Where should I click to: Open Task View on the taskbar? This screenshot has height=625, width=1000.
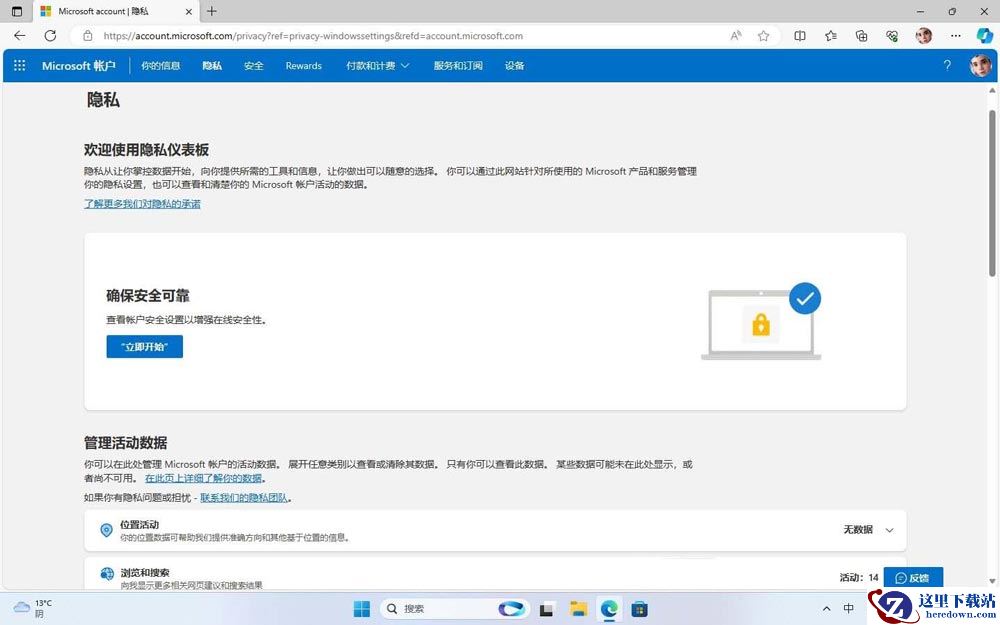pos(546,610)
